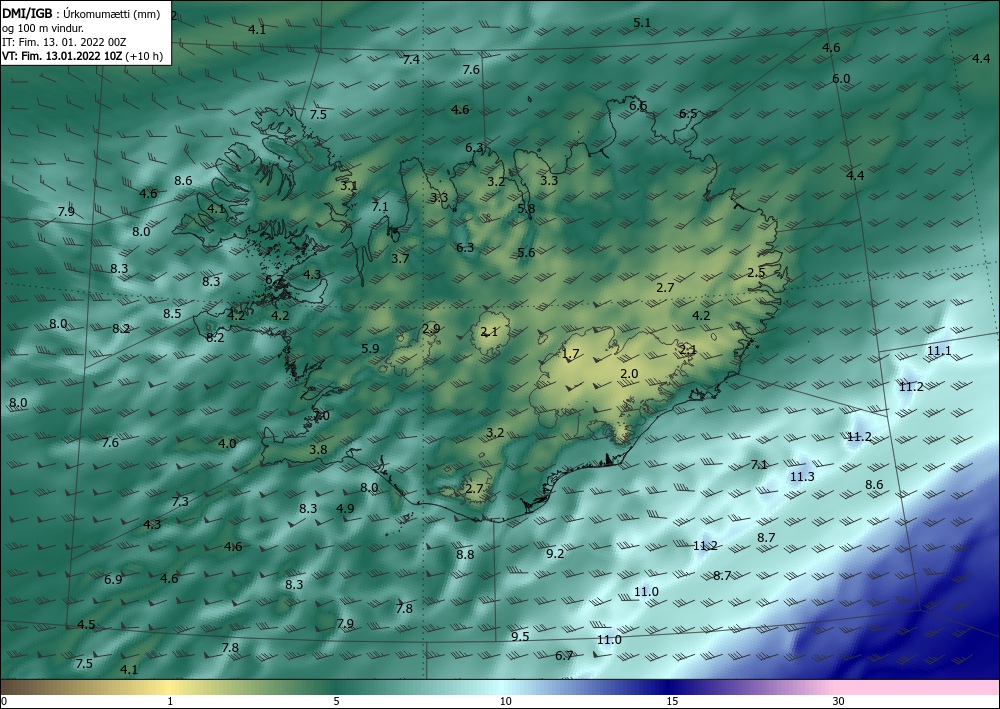Click the color scale tick label 0

[4, 701]
